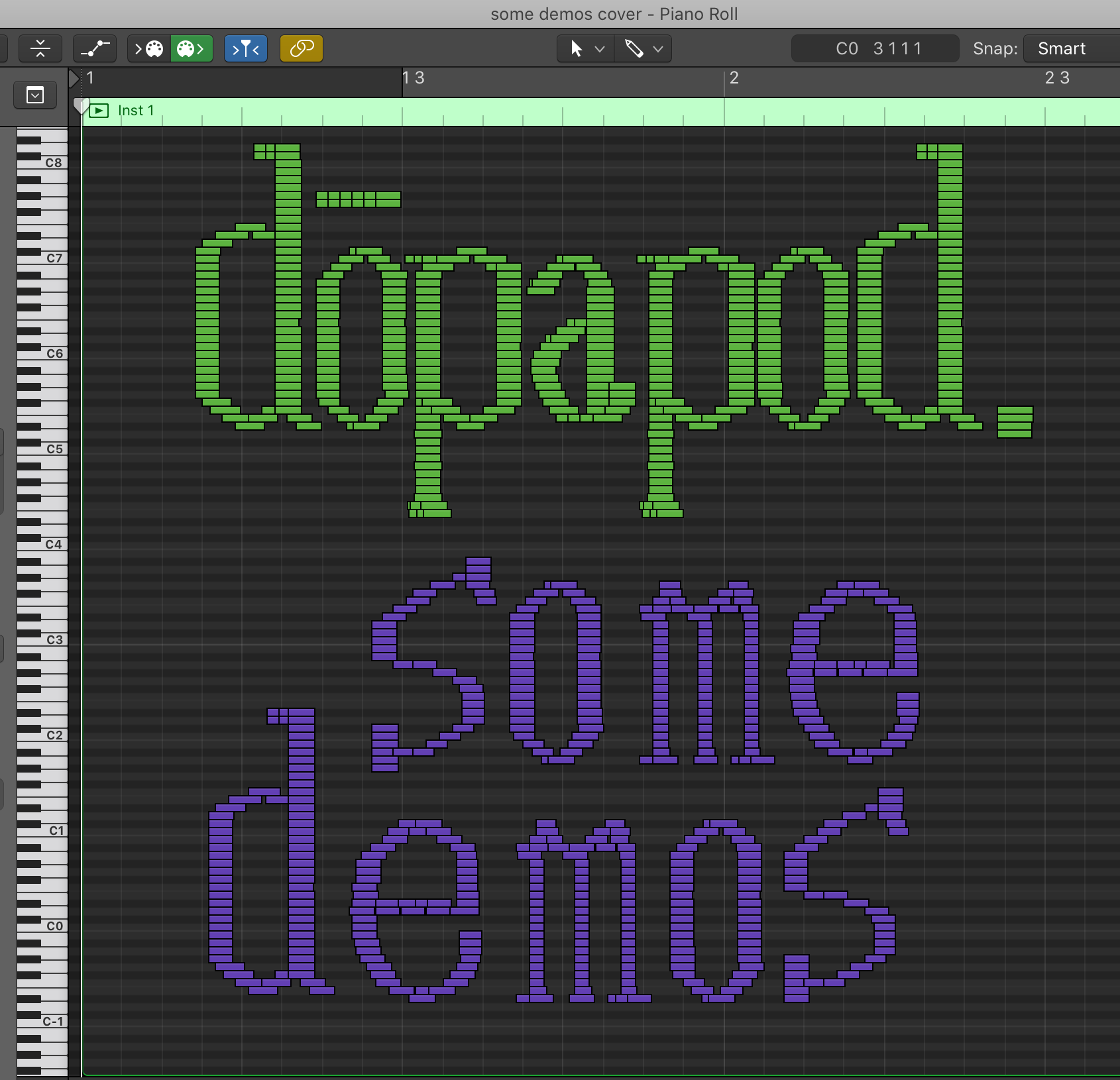Screen dimensions: 1120x1080
Task: Disable the green MIDI Out button
Action: [x=192, y=48]
